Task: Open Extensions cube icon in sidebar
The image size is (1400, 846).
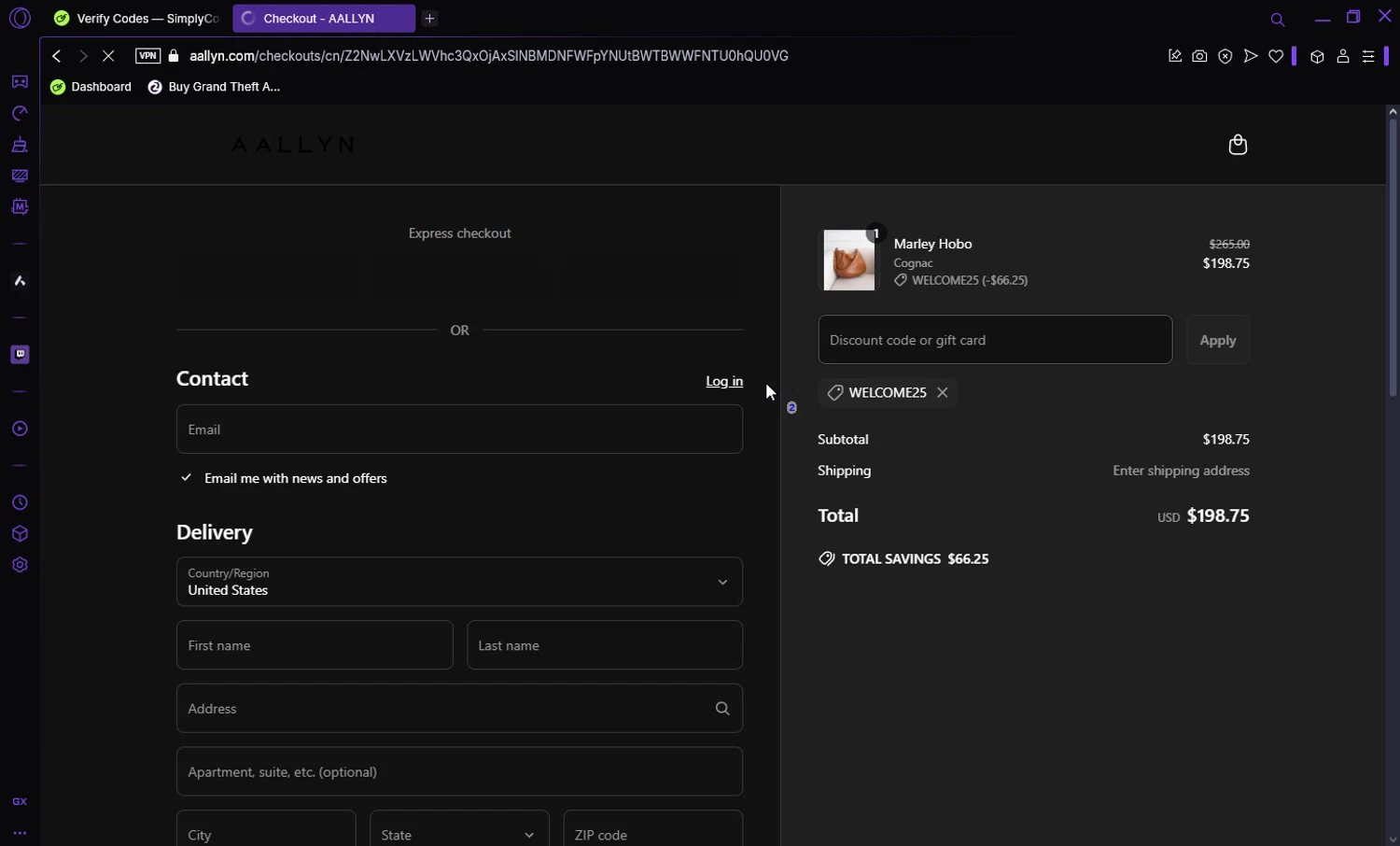Action: 20,534
